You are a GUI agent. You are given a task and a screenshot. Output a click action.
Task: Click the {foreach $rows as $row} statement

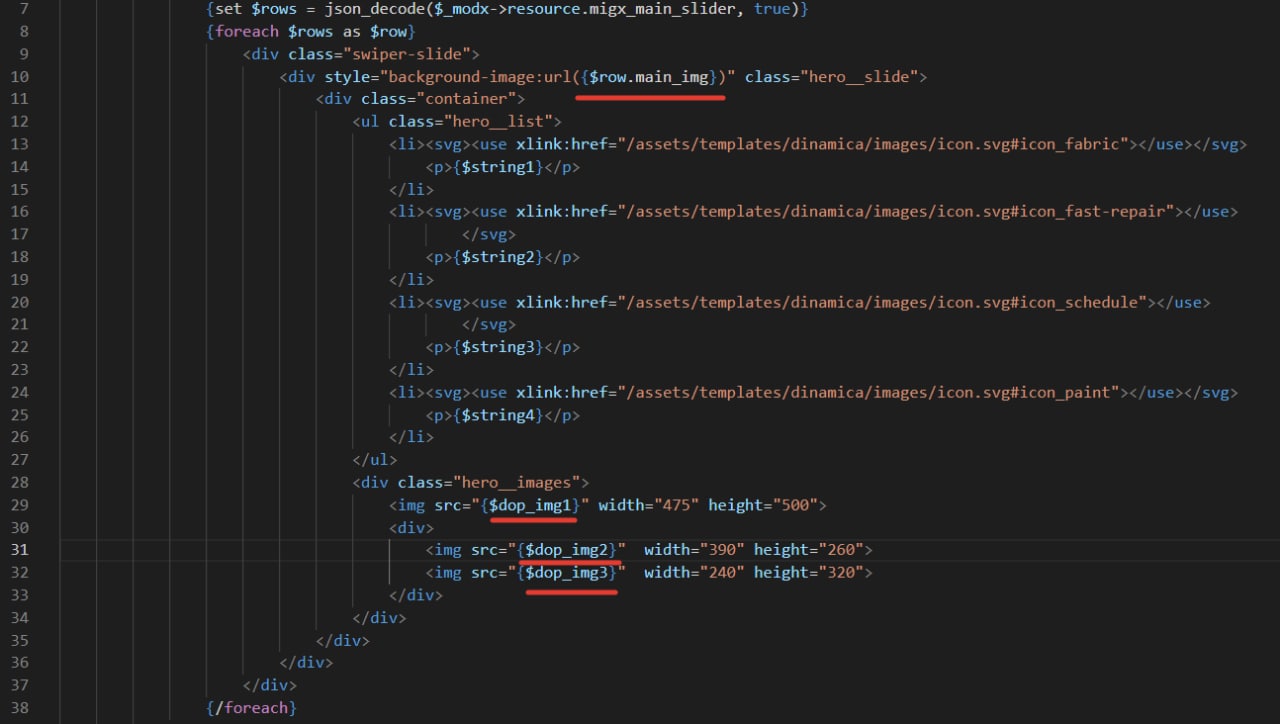[310, 31]
